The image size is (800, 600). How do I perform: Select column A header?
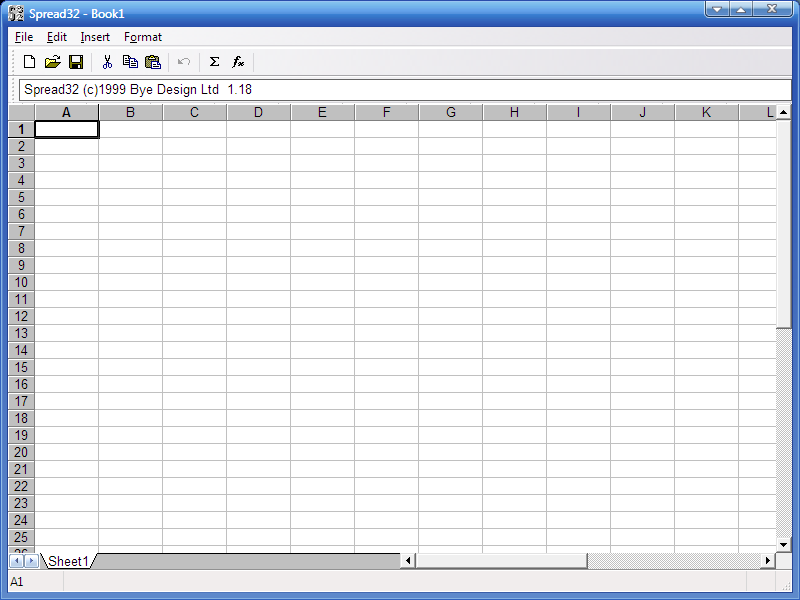point(66,112)
